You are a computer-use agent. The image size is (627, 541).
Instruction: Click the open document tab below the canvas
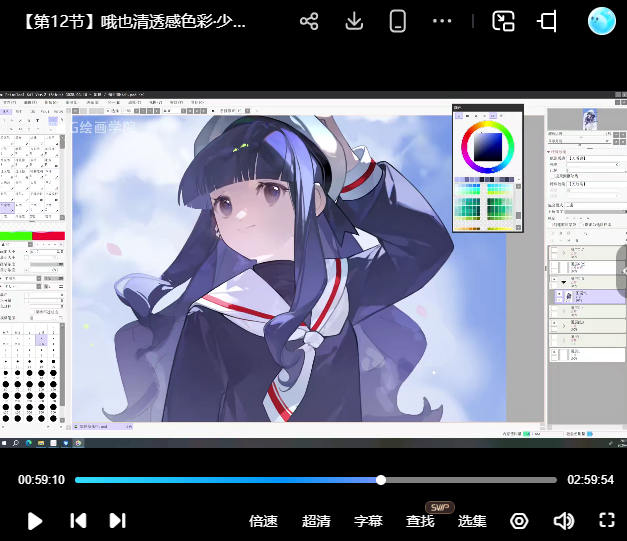(x=102, y=427)
